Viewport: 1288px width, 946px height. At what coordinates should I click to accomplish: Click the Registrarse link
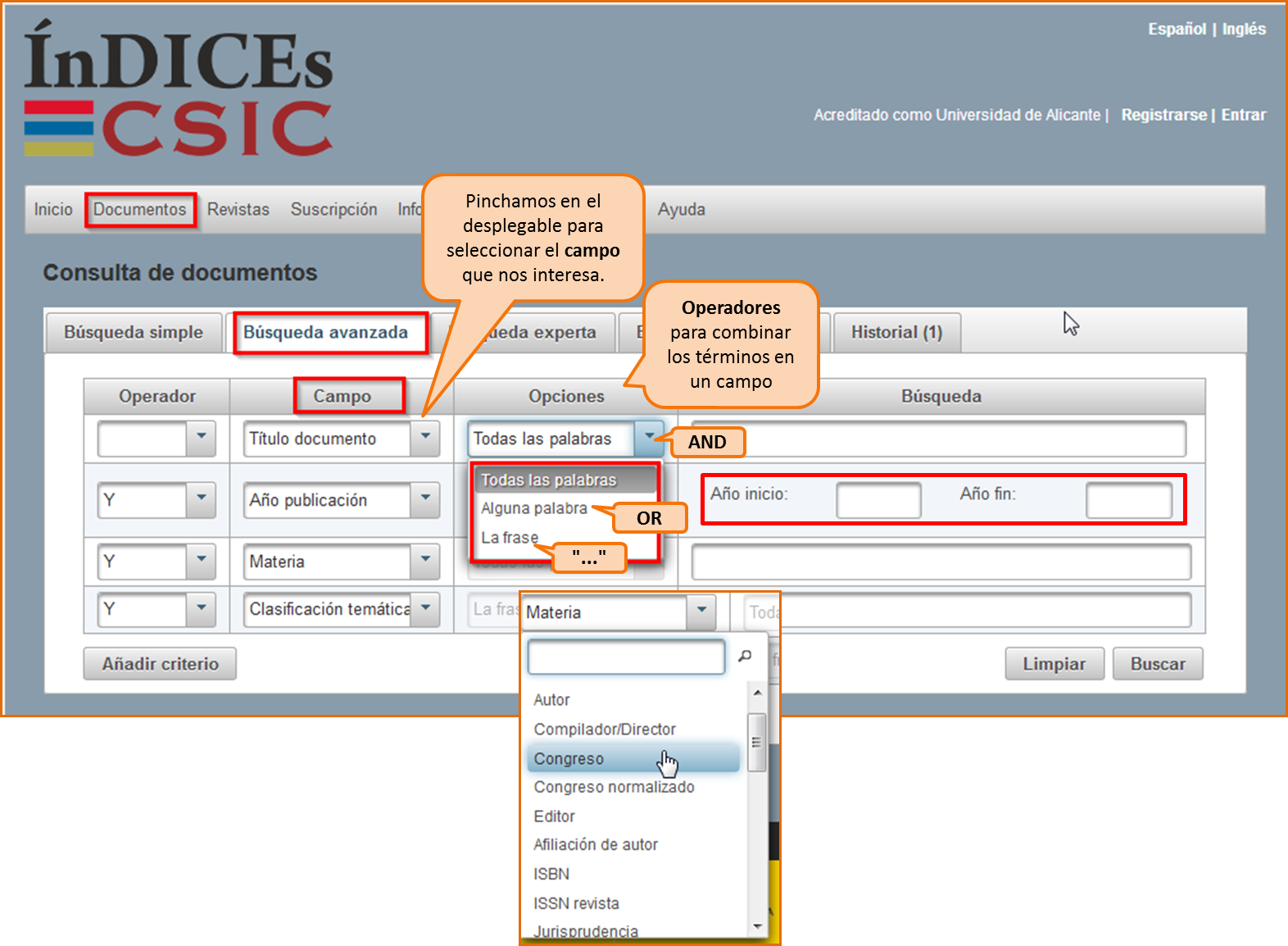[x=1163, y=115]
